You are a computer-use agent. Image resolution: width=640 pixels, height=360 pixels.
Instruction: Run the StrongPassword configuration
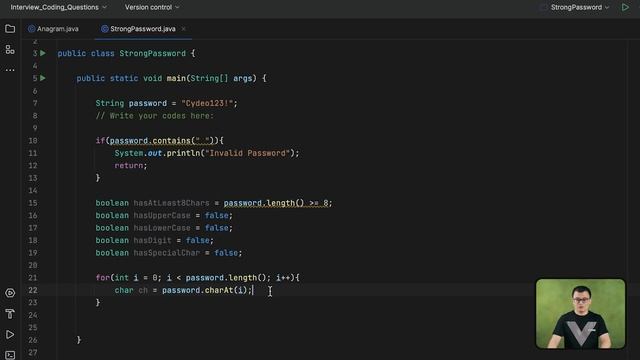click(625, 7)
